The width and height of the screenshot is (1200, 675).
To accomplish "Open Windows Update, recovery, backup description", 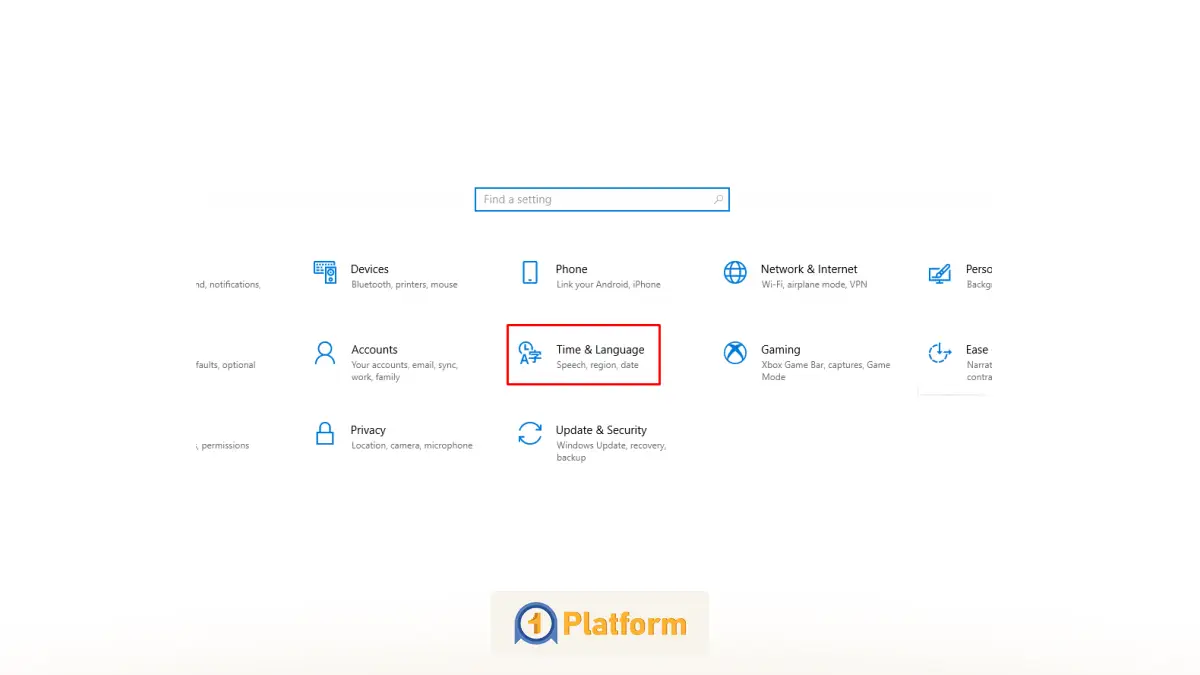I will (x=611, y=451).
